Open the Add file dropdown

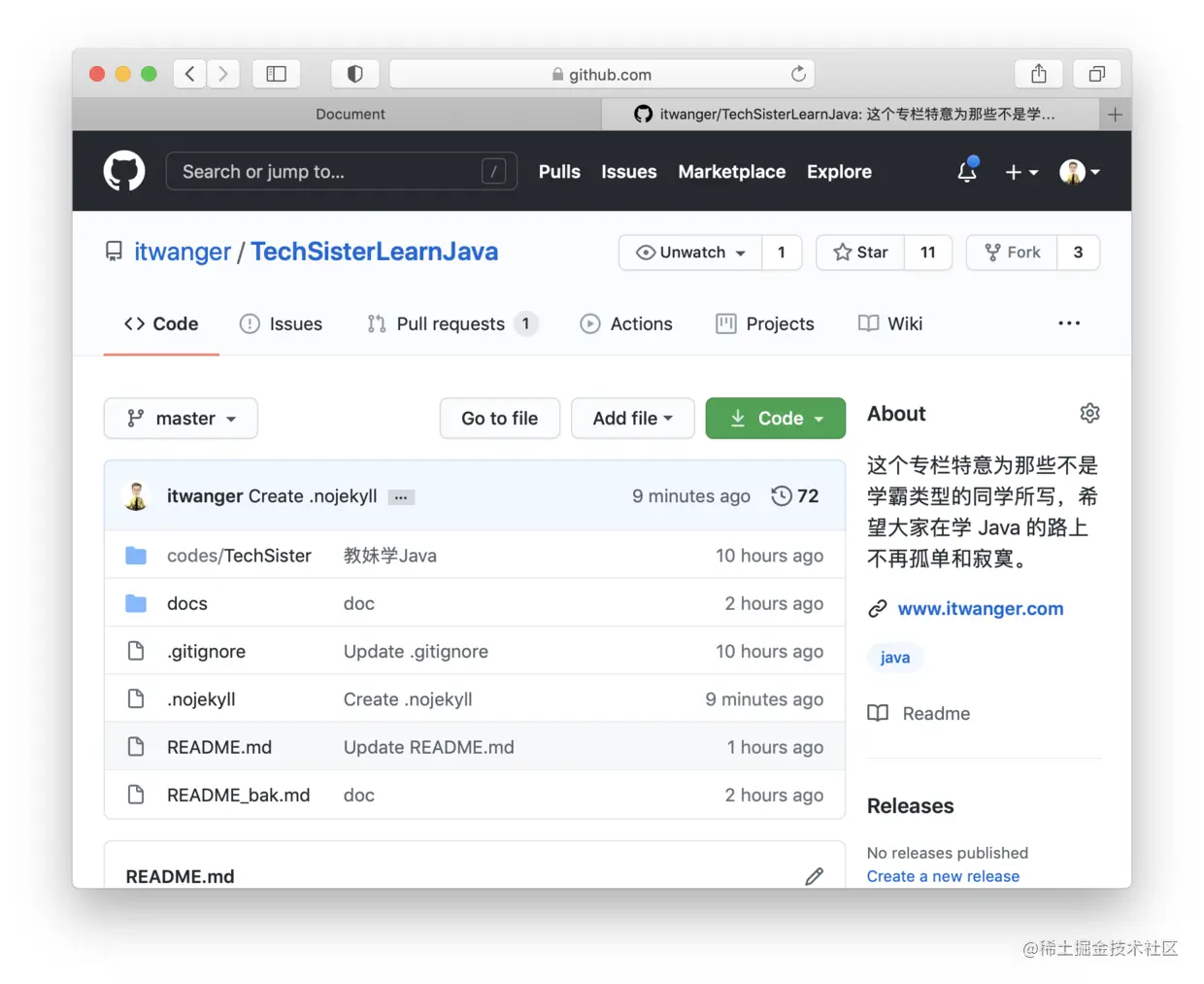pos(632,419)
